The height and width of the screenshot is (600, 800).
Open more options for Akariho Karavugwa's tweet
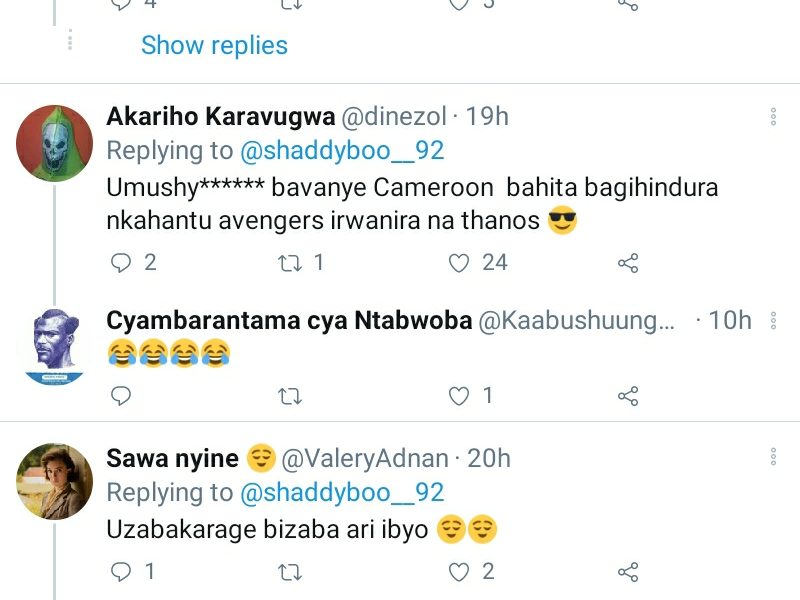(773, 117)
